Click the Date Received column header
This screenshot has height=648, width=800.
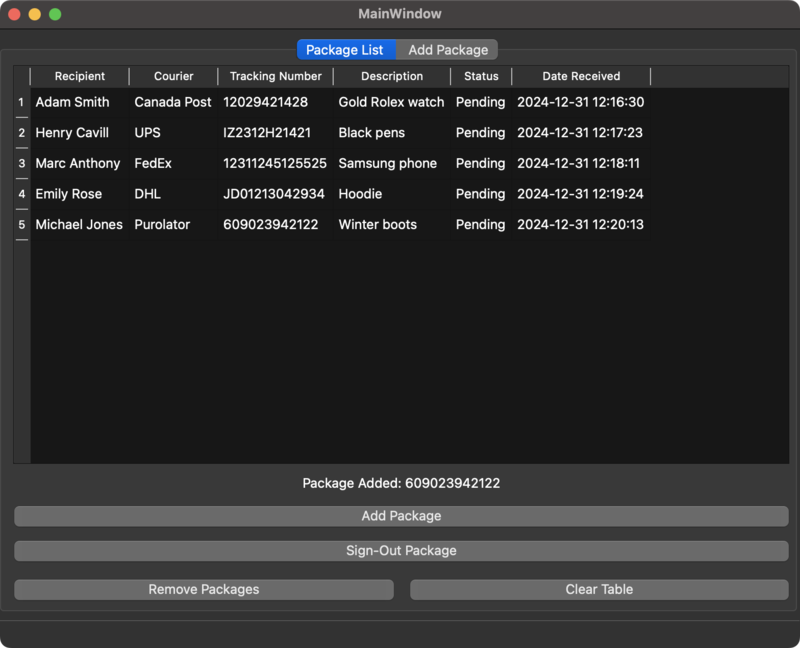point(581,76)
